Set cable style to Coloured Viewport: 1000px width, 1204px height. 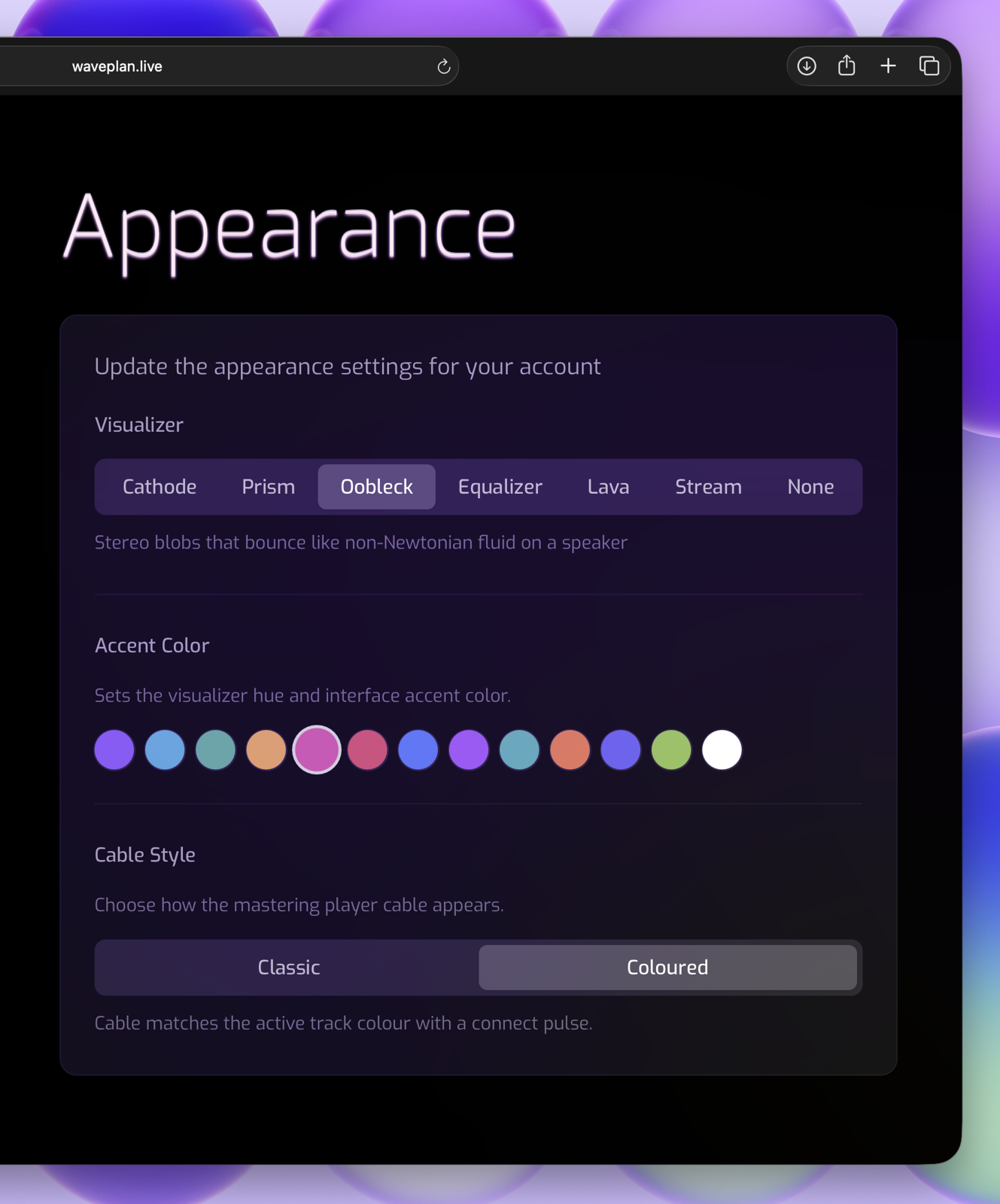pos(667,968)
